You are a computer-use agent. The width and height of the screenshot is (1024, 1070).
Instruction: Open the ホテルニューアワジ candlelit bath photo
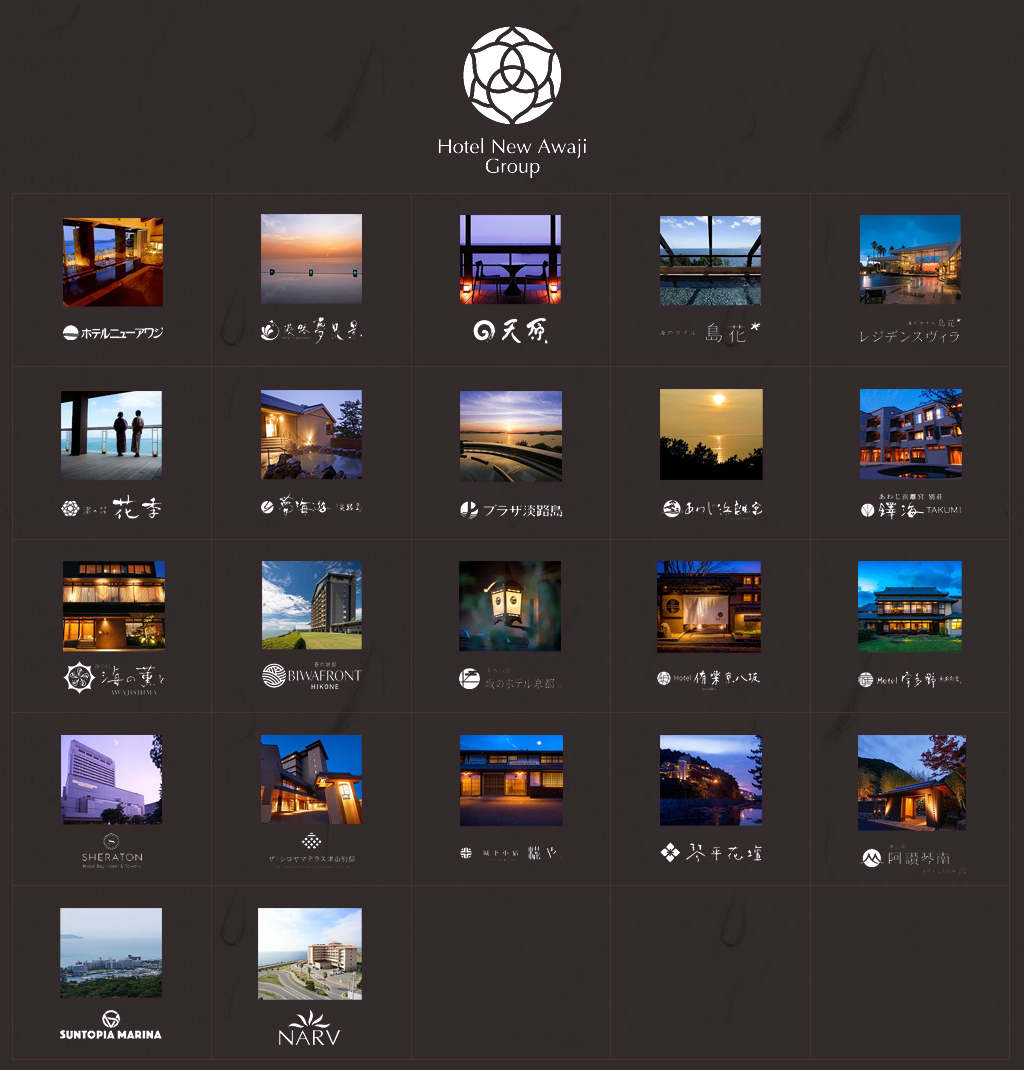[113, 262]
